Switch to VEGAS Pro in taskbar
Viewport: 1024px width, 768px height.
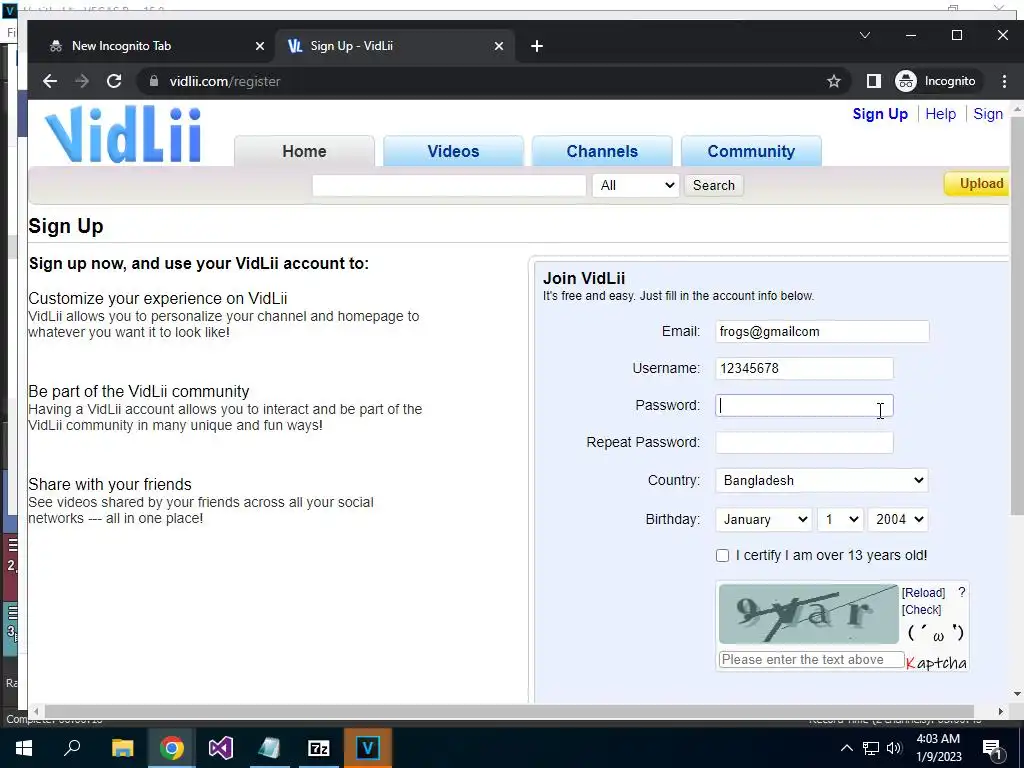pyautogui.click(x=368, y=748)
